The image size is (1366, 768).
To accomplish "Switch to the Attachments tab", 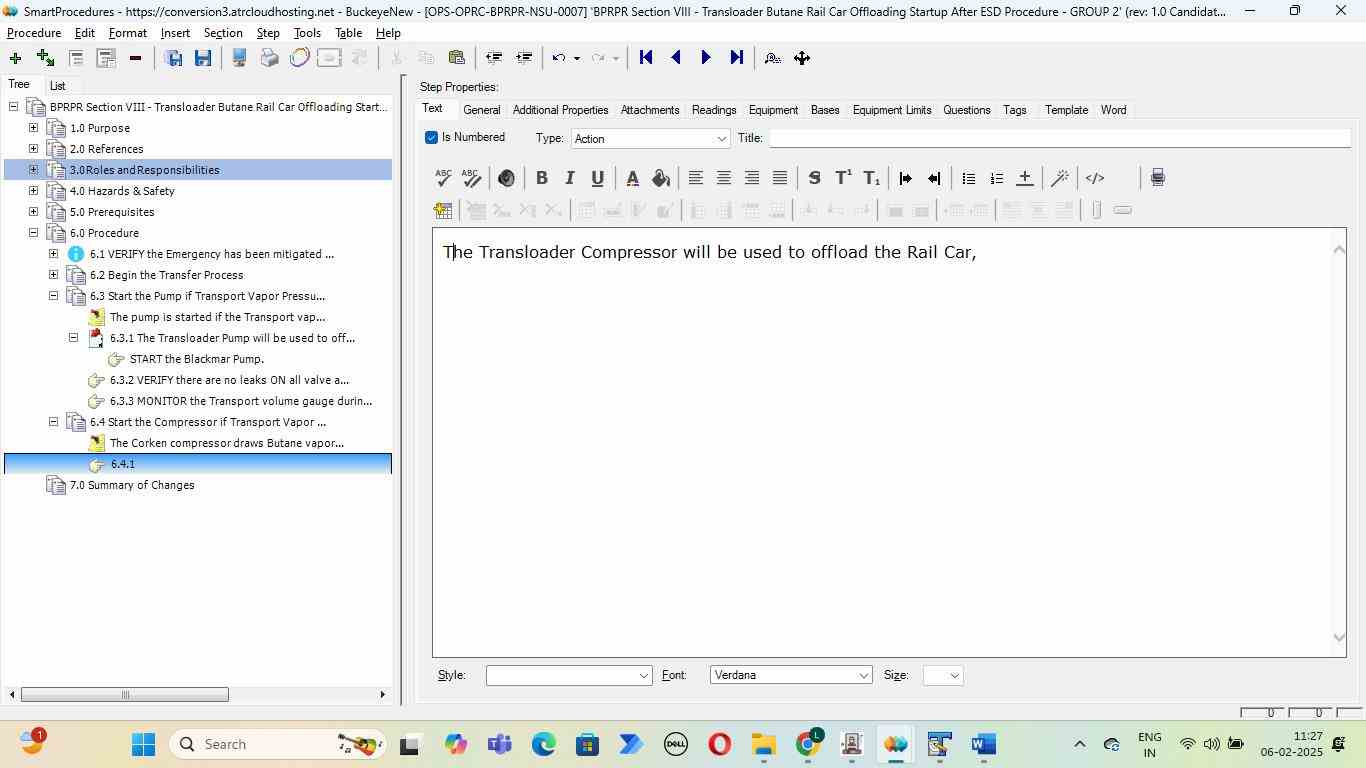I will 650,110.
